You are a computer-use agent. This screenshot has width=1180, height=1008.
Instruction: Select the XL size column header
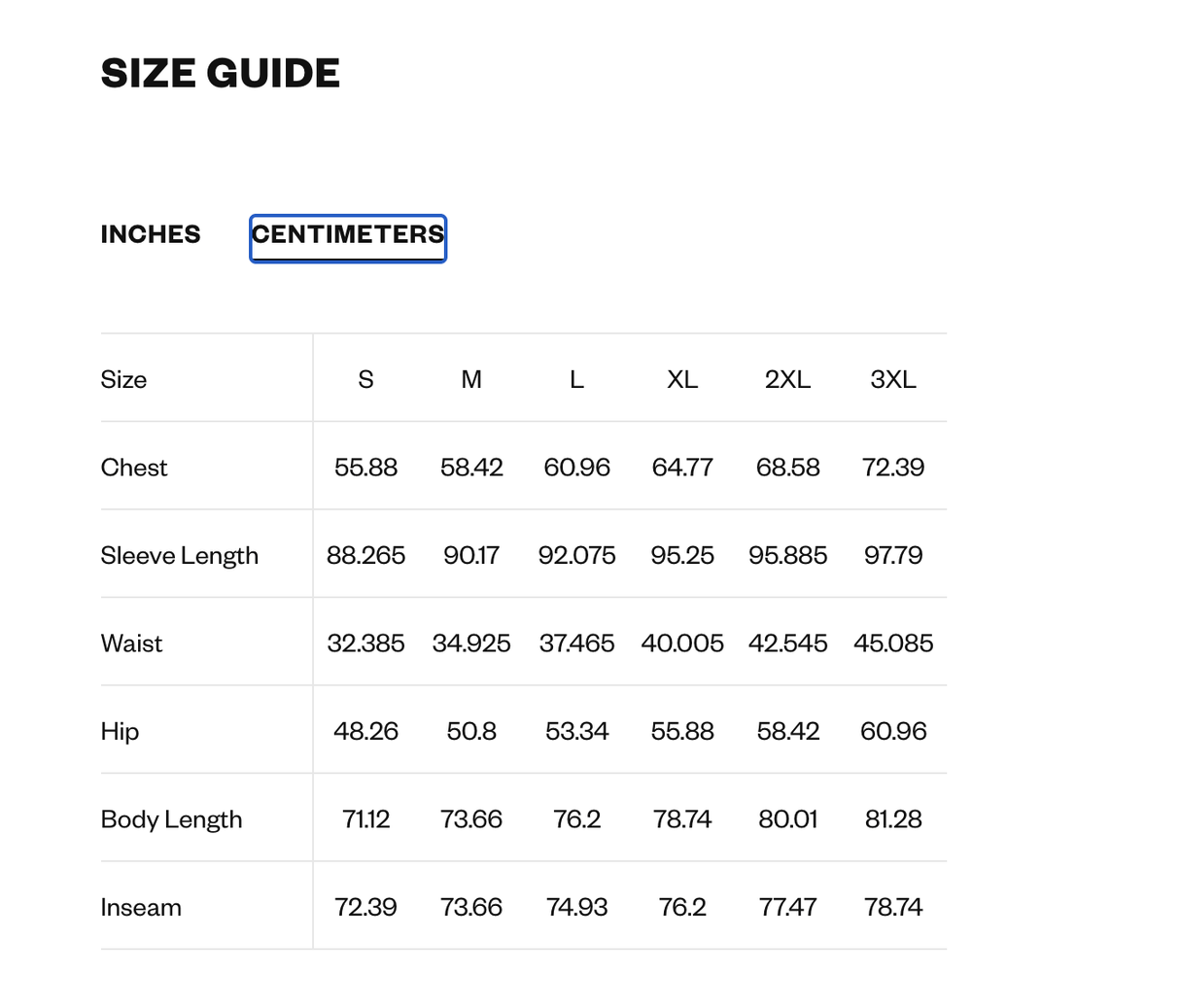click(x=682, y=379)
